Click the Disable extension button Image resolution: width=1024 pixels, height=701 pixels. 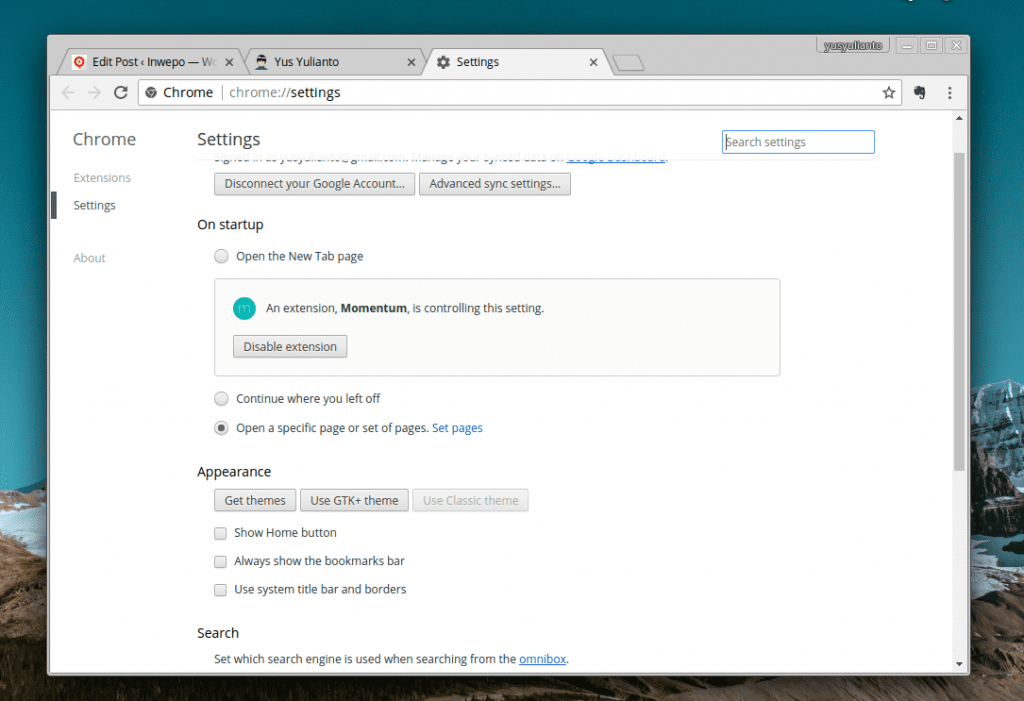pyautogui.click(x=290, y=346)
